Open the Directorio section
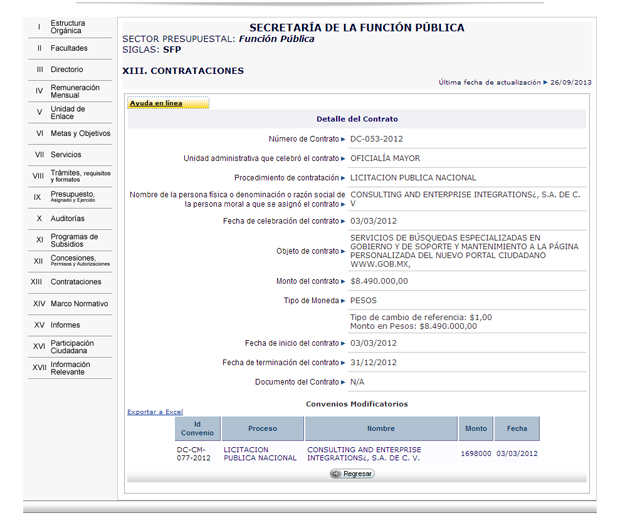This screenshot has width=640, height=523. coord(67,70)
